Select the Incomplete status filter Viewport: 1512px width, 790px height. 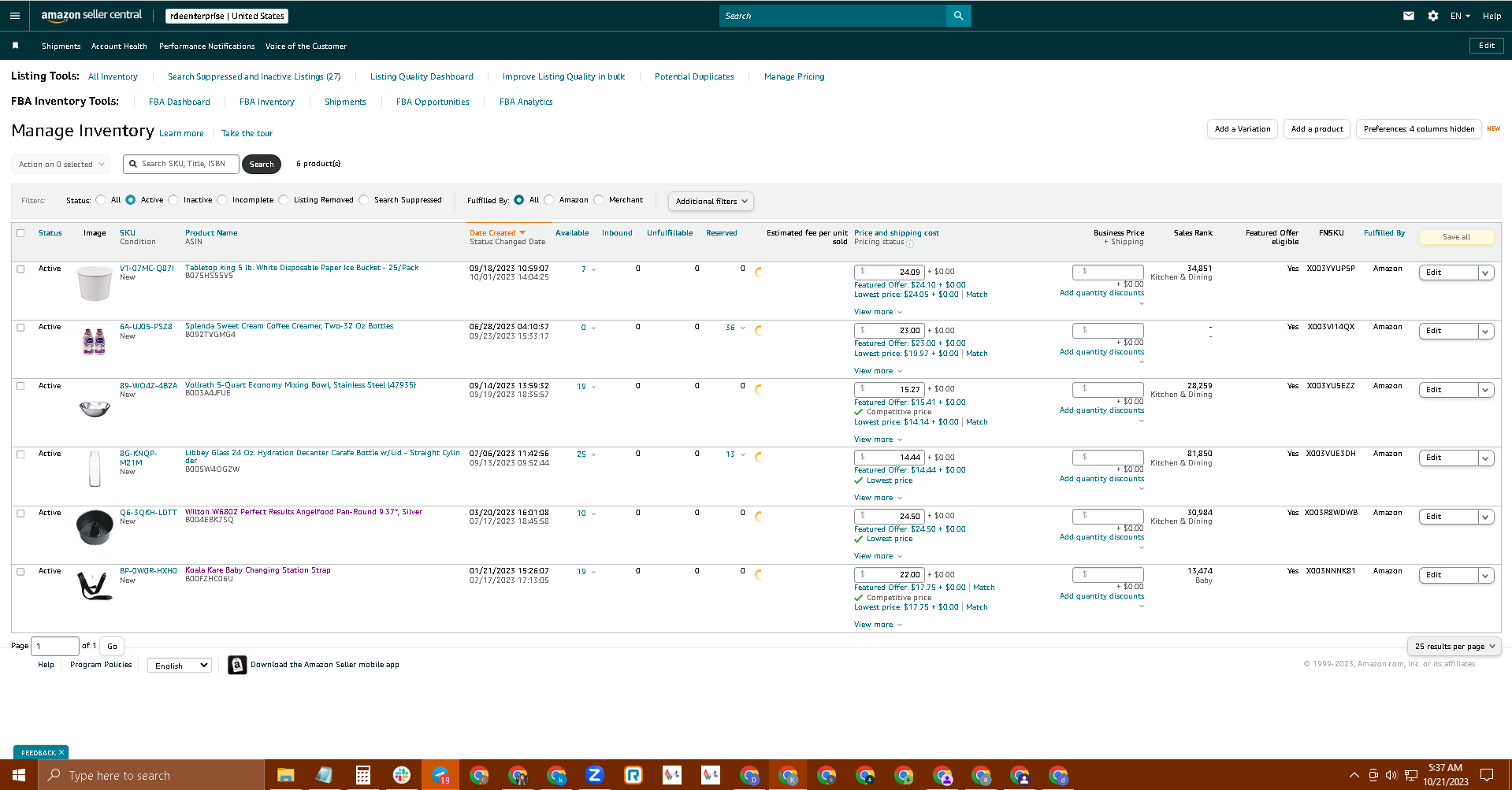[222, 200]
